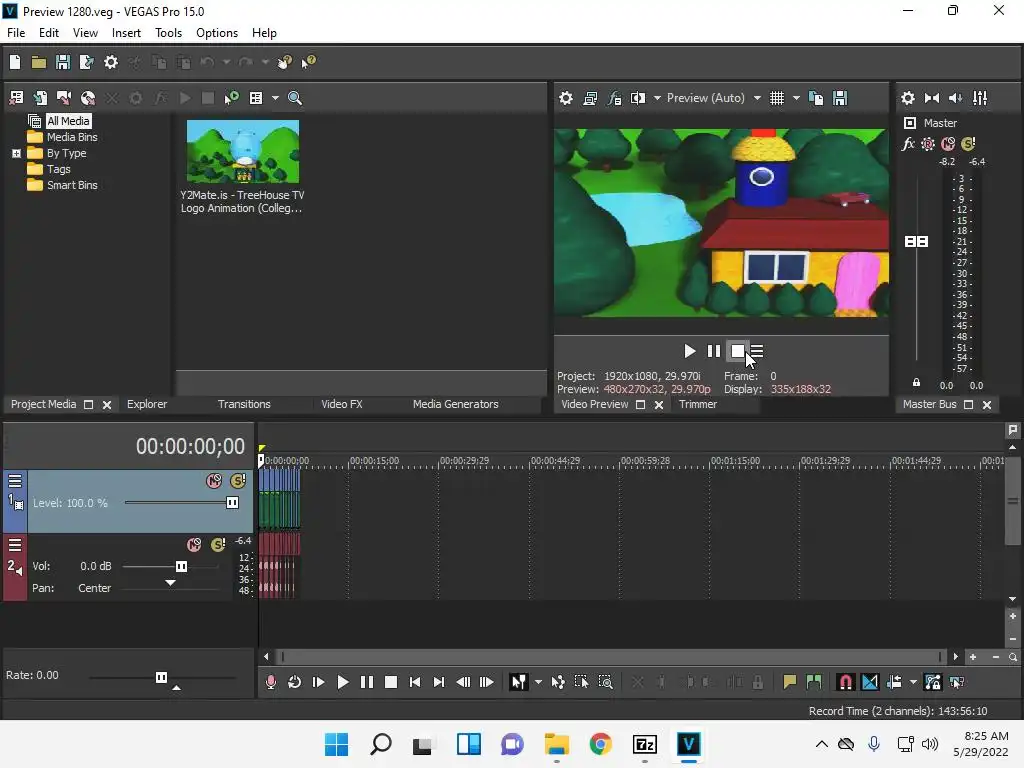Open the File menu
Viewport: 1024px width, 768px height.
point(16,33)
